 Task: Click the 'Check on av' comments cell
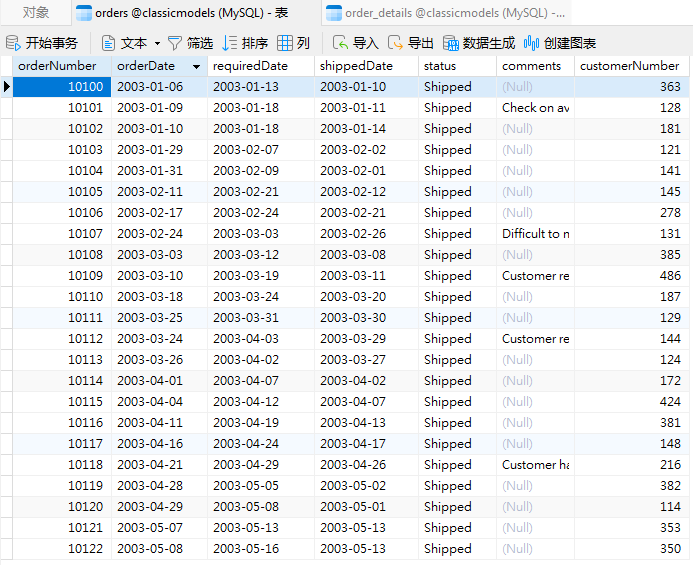click(x=535, y=107)
